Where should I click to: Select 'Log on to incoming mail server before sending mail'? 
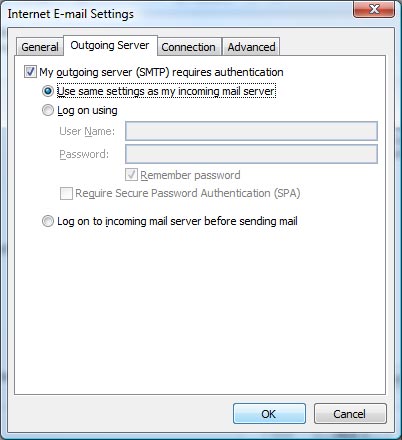(x=48, y=221)
